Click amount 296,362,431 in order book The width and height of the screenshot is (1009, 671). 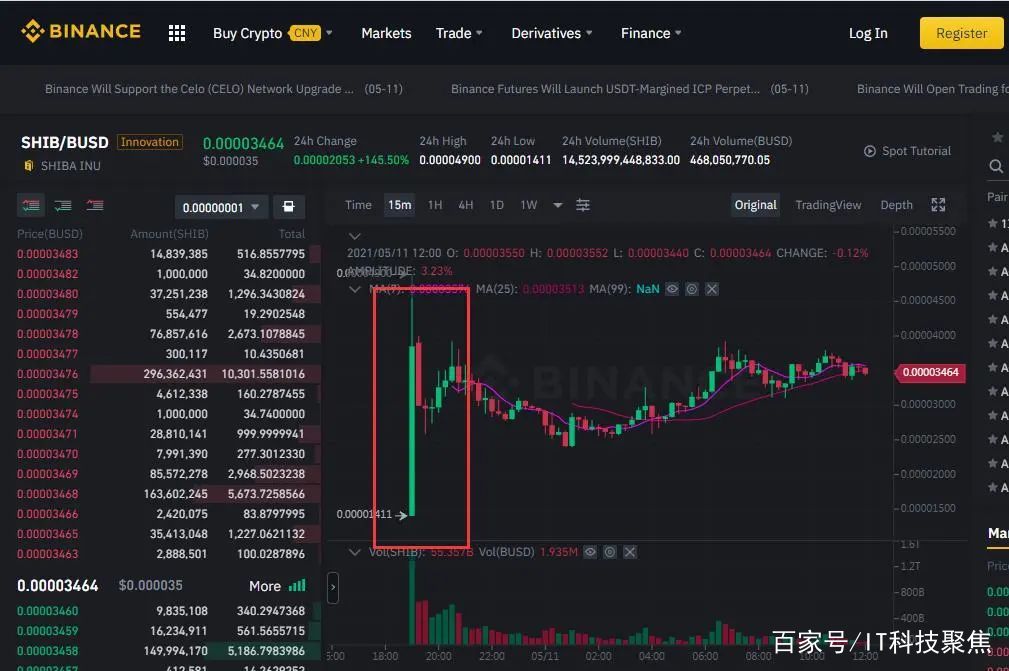coord(175,374)
